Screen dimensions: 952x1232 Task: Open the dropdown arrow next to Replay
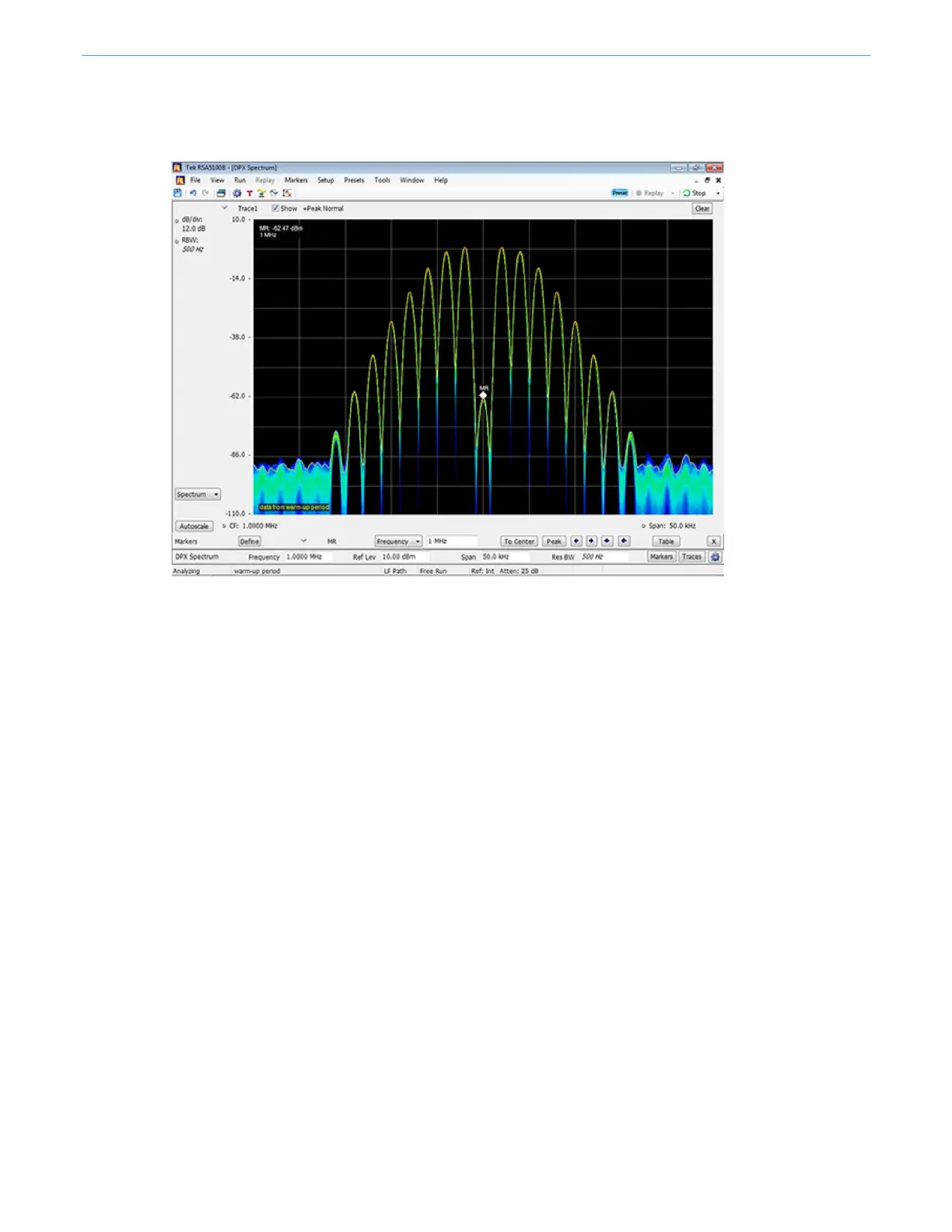[673, 193]
